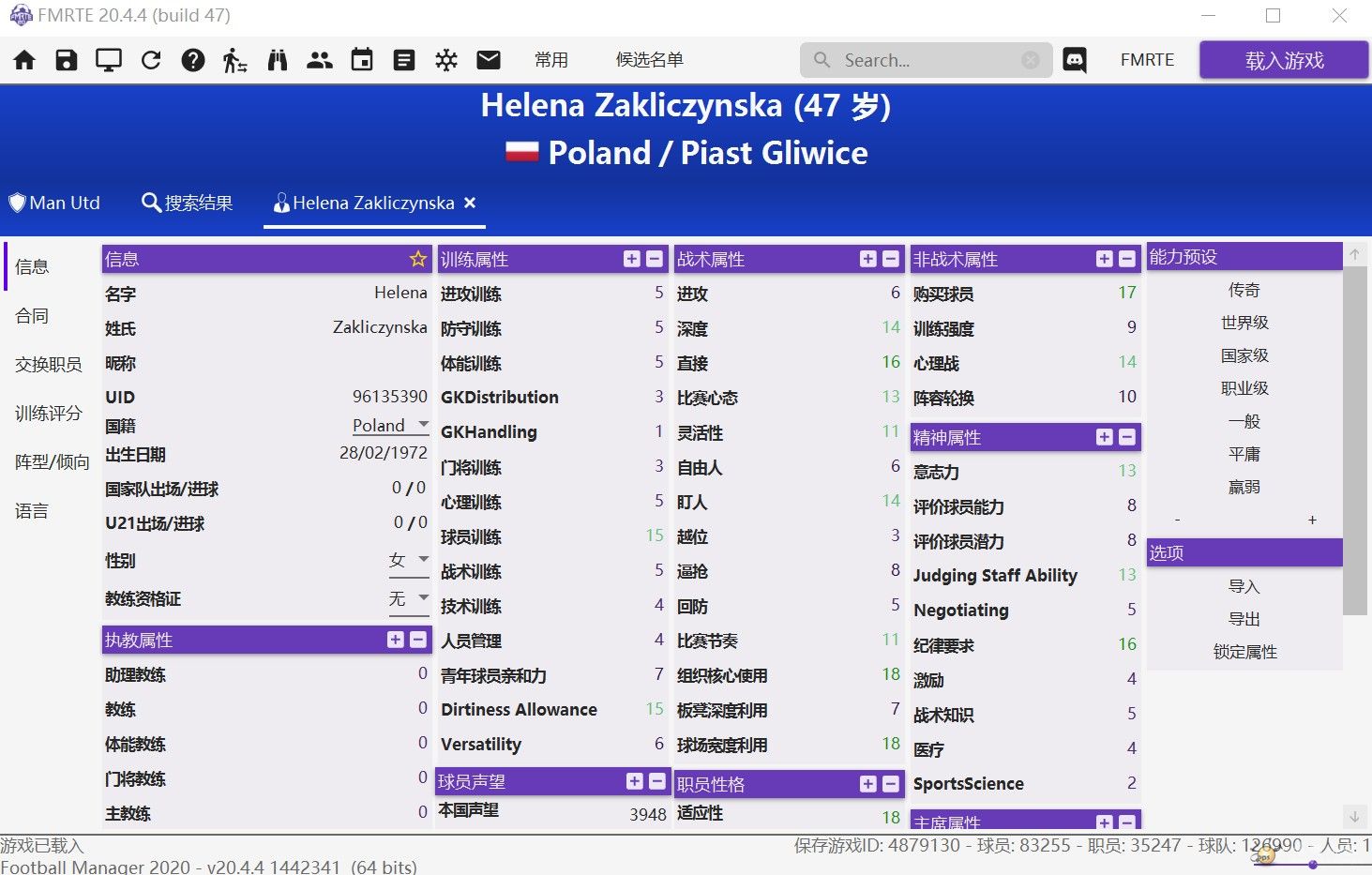Decrease all 非战术属性 with minus icon

pyautogui.click(x=1127, y=259)
